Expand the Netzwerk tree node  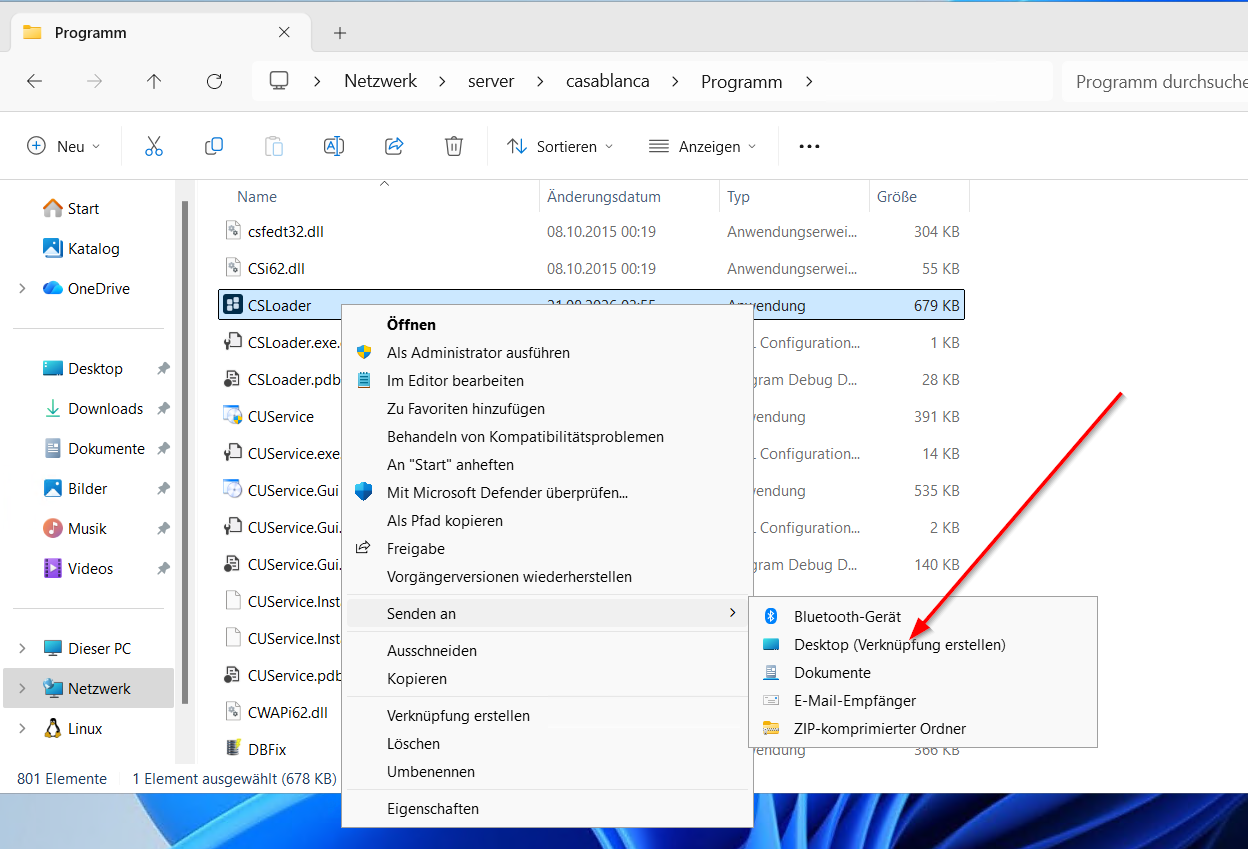(x=22, y=689)
